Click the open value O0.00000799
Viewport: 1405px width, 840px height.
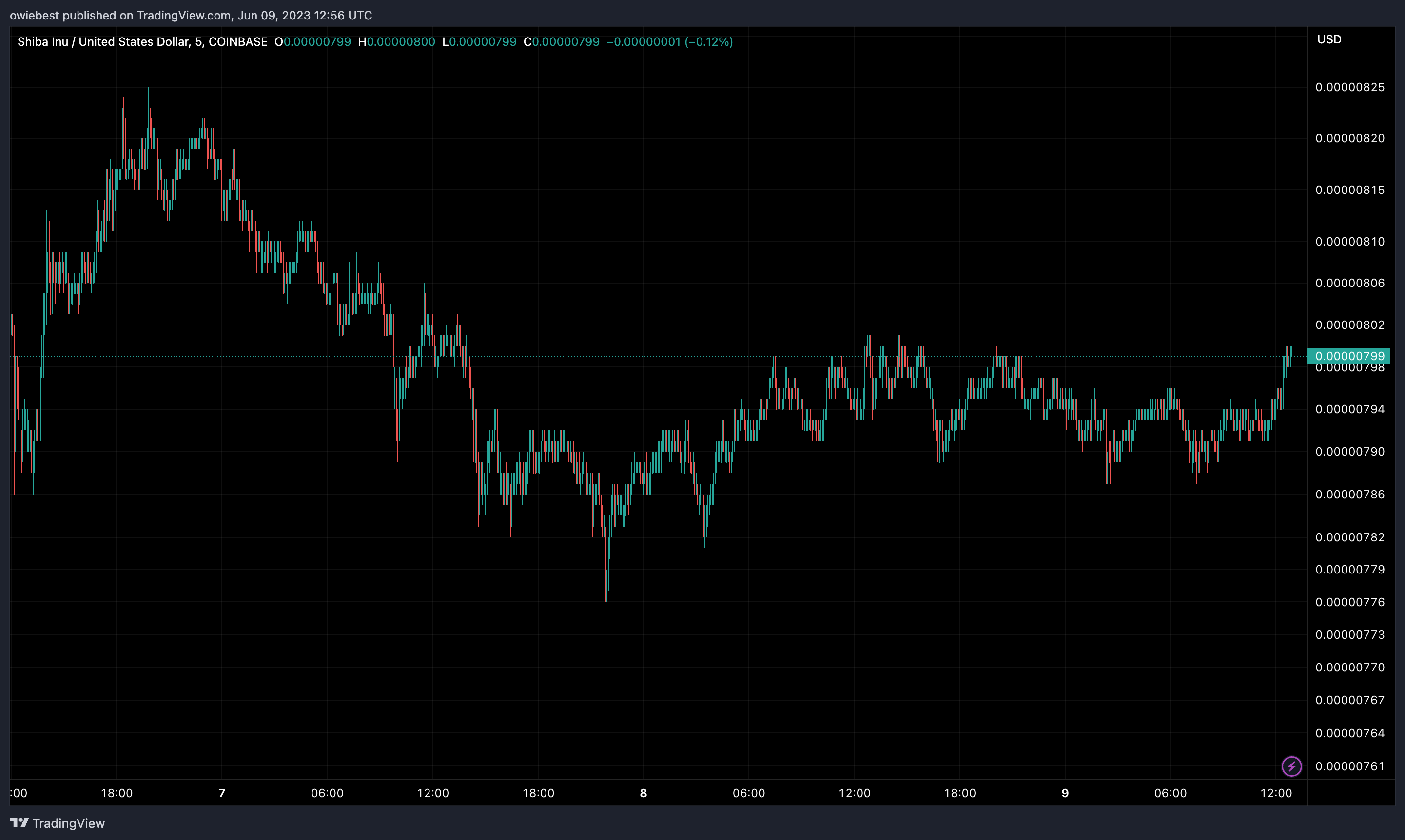[312, 42]
